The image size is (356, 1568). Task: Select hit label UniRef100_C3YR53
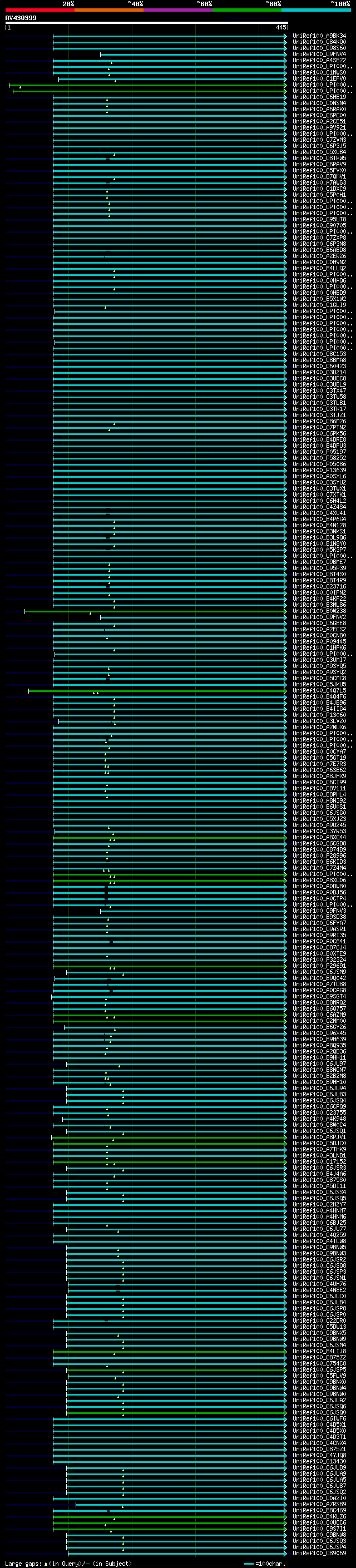319,832
